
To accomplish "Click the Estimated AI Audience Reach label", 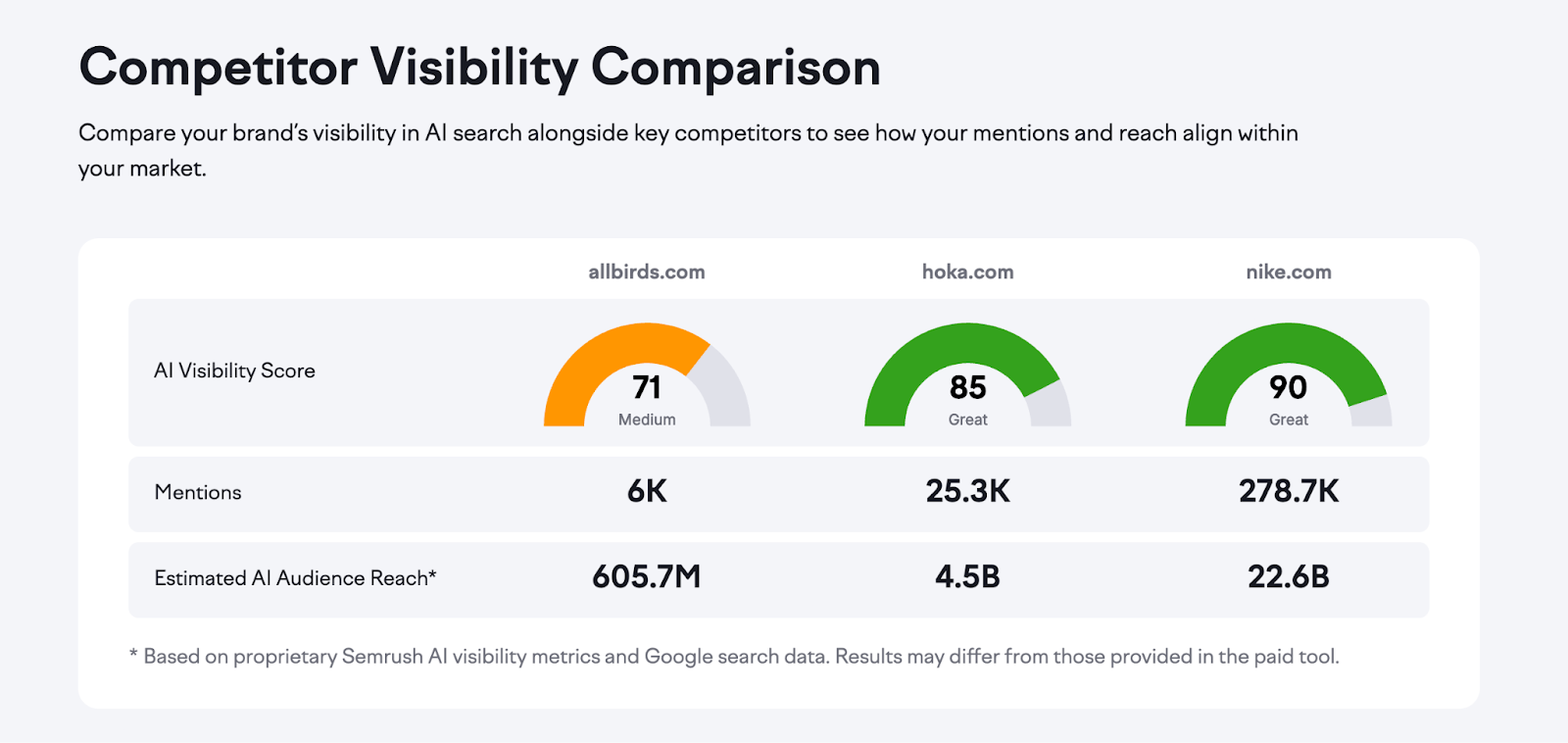I will (x=295, y=578).
